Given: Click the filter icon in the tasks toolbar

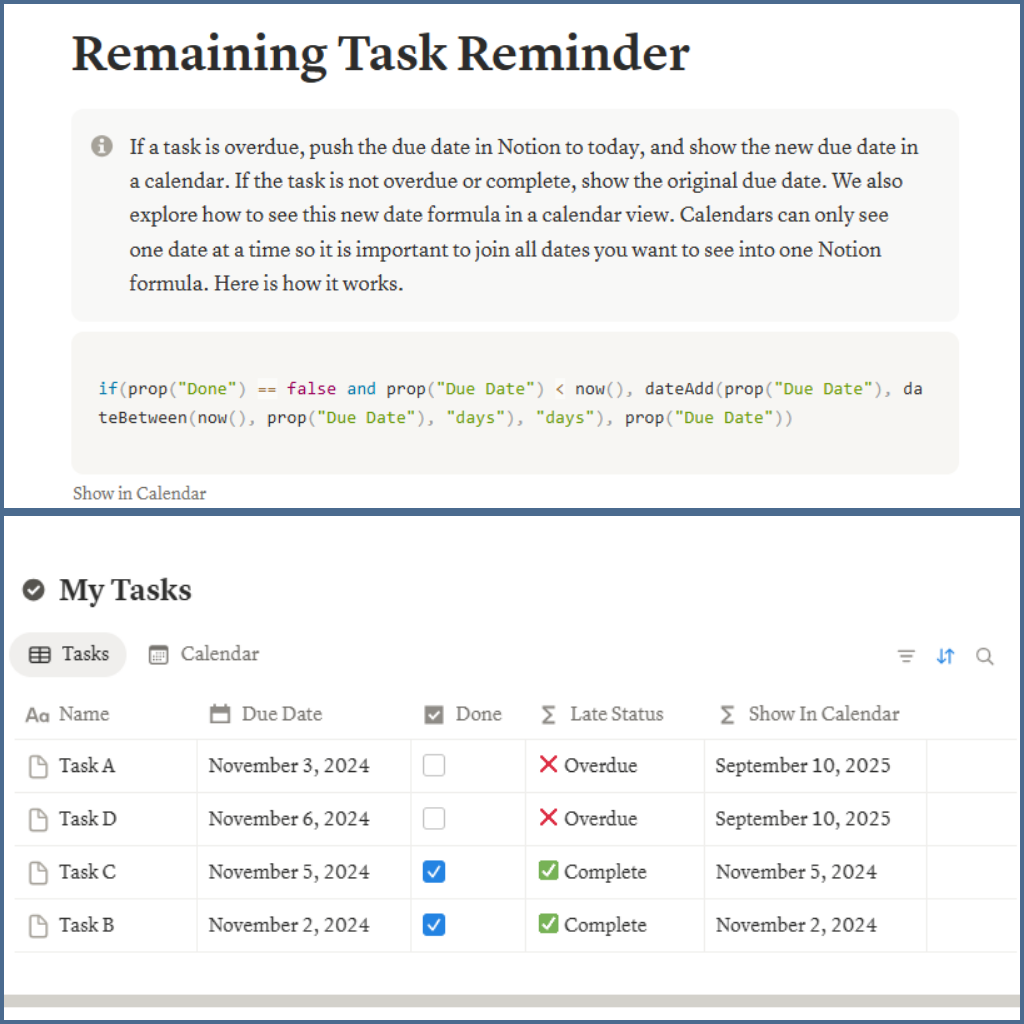Looking at the screenshot, I should 906,656.
